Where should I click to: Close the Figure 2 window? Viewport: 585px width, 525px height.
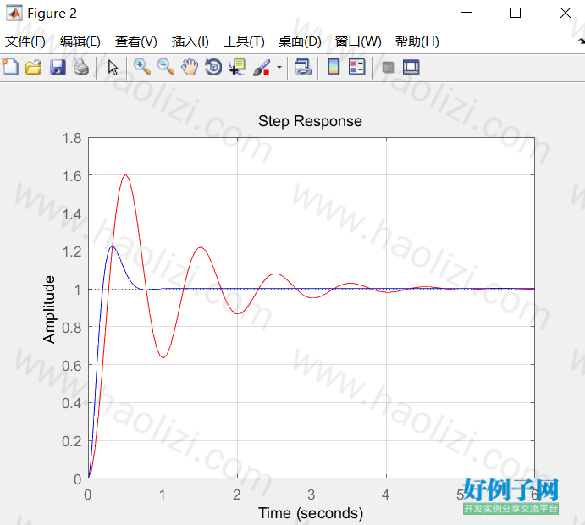point(565,13)
